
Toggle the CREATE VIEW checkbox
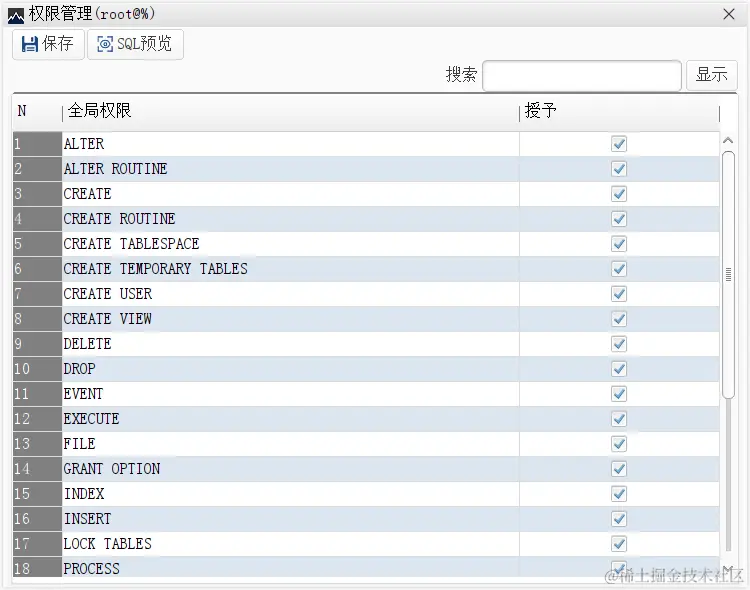click(x=619, y=319)
